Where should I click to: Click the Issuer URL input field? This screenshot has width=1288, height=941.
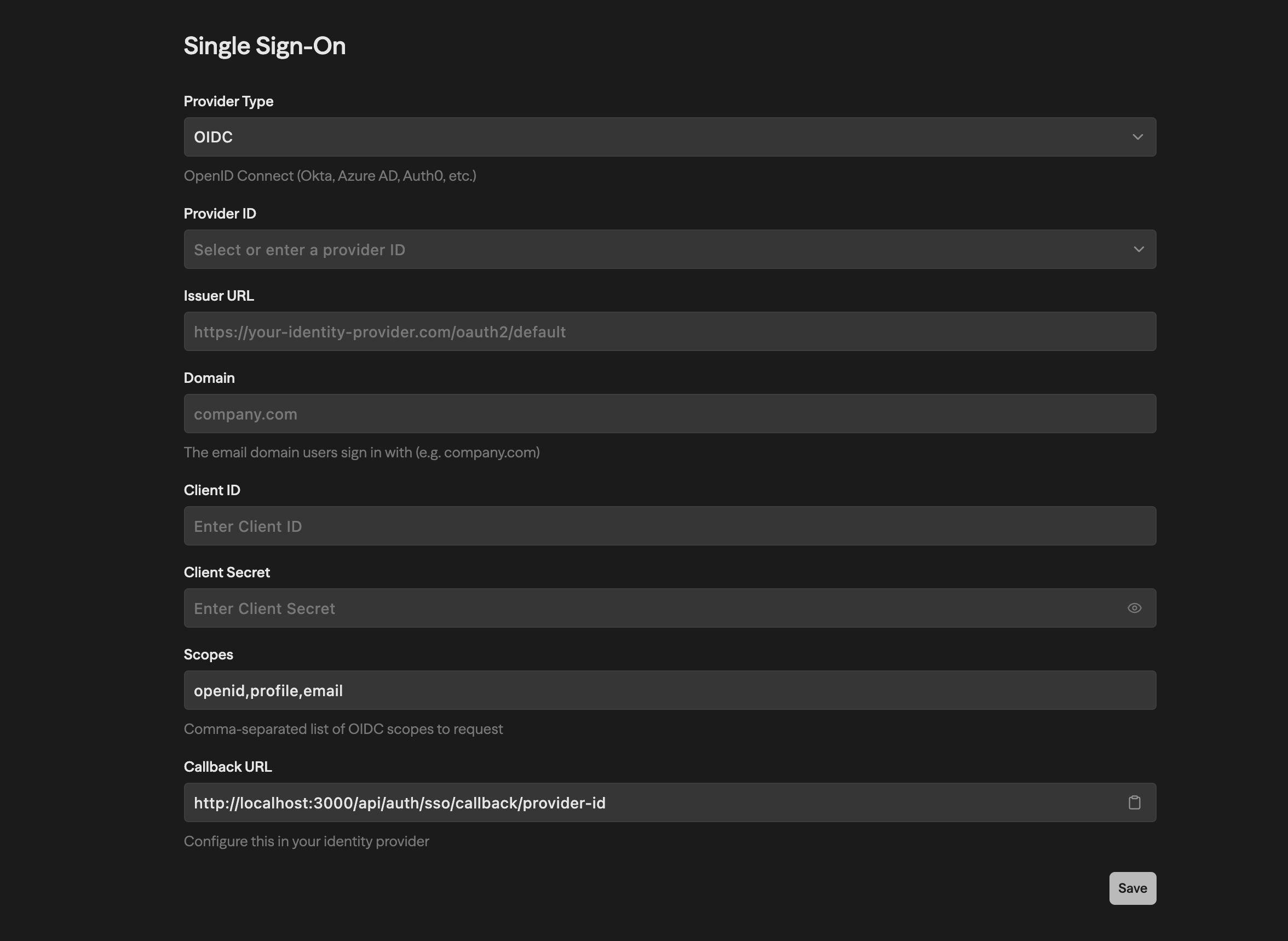[670, 331]
